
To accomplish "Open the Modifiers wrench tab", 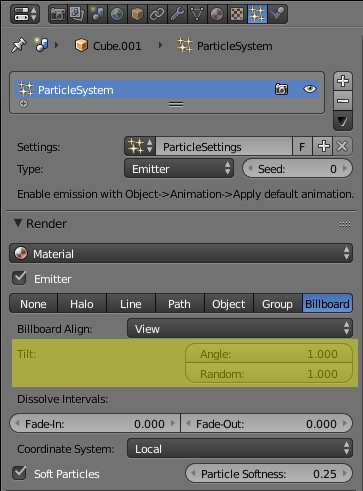I will [x=177, y=14].
